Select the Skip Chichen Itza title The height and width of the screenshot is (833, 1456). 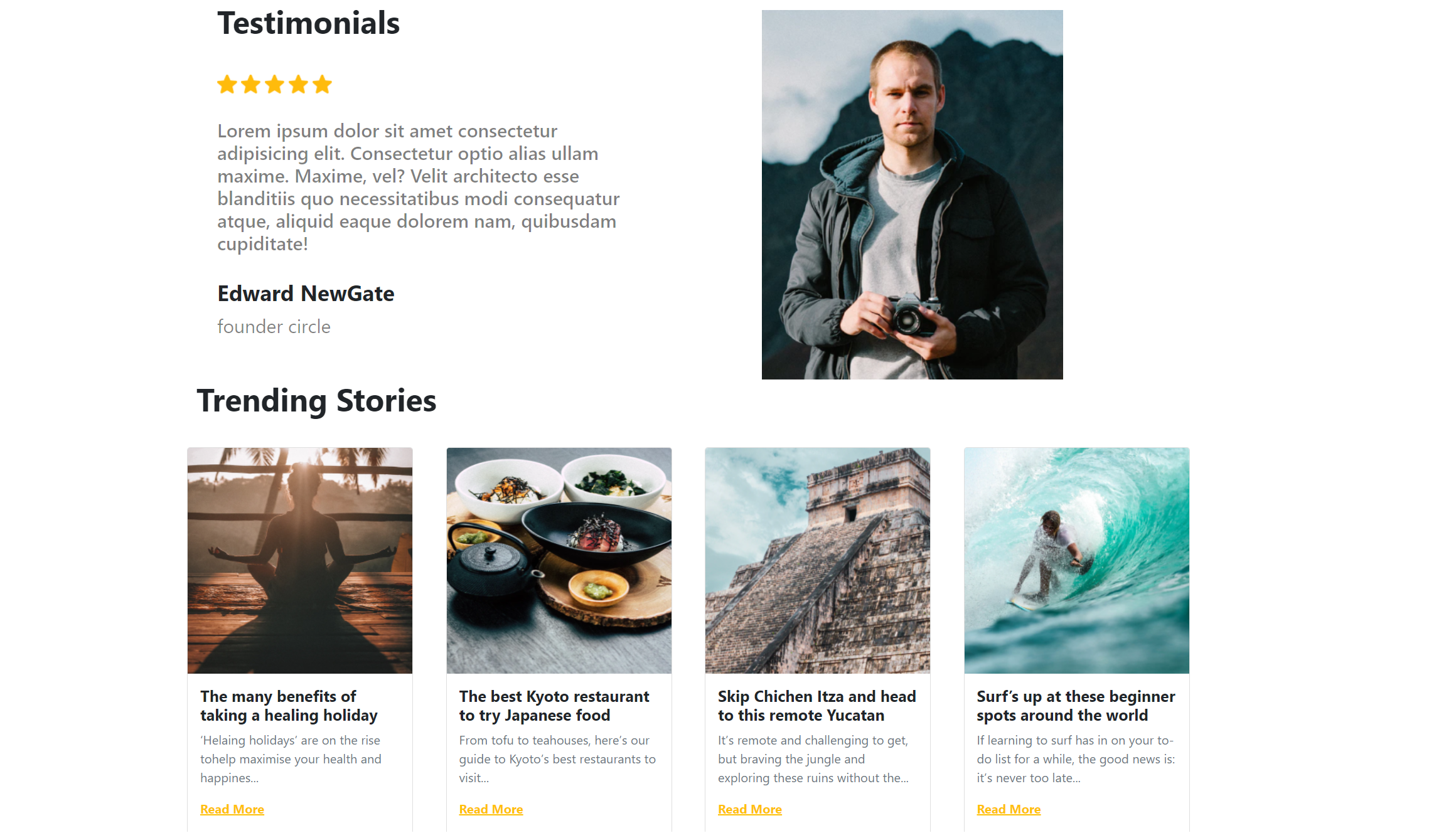pyautogui.click(x=817, y=706)
